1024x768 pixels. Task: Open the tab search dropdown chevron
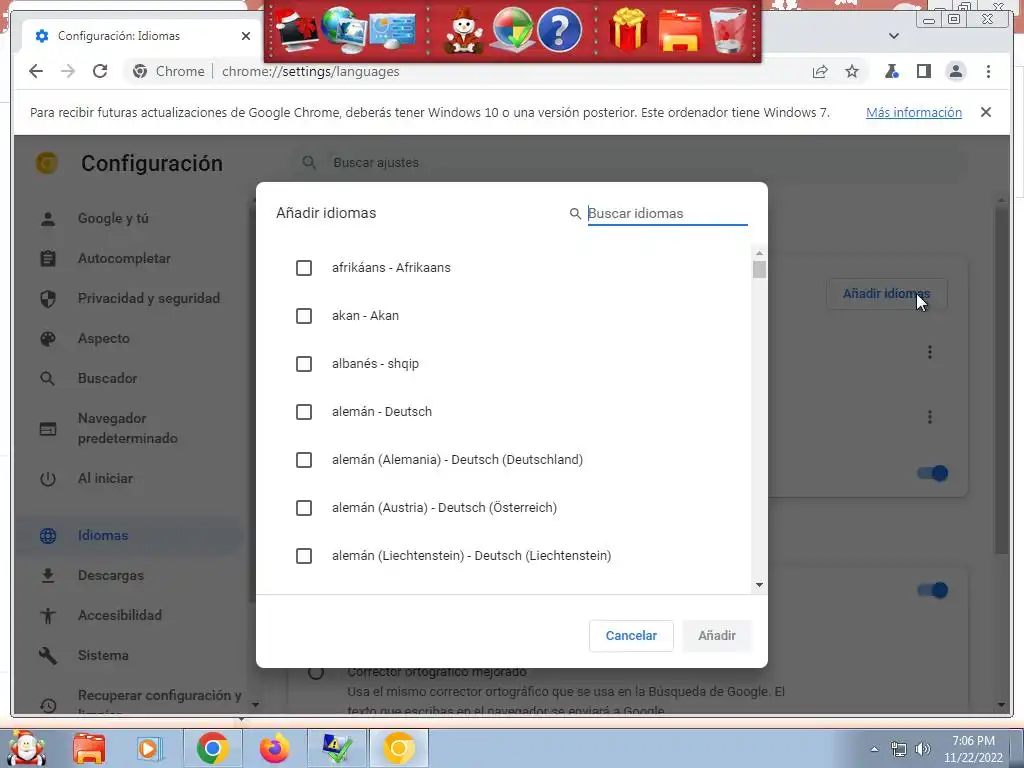tap(893, 36)
